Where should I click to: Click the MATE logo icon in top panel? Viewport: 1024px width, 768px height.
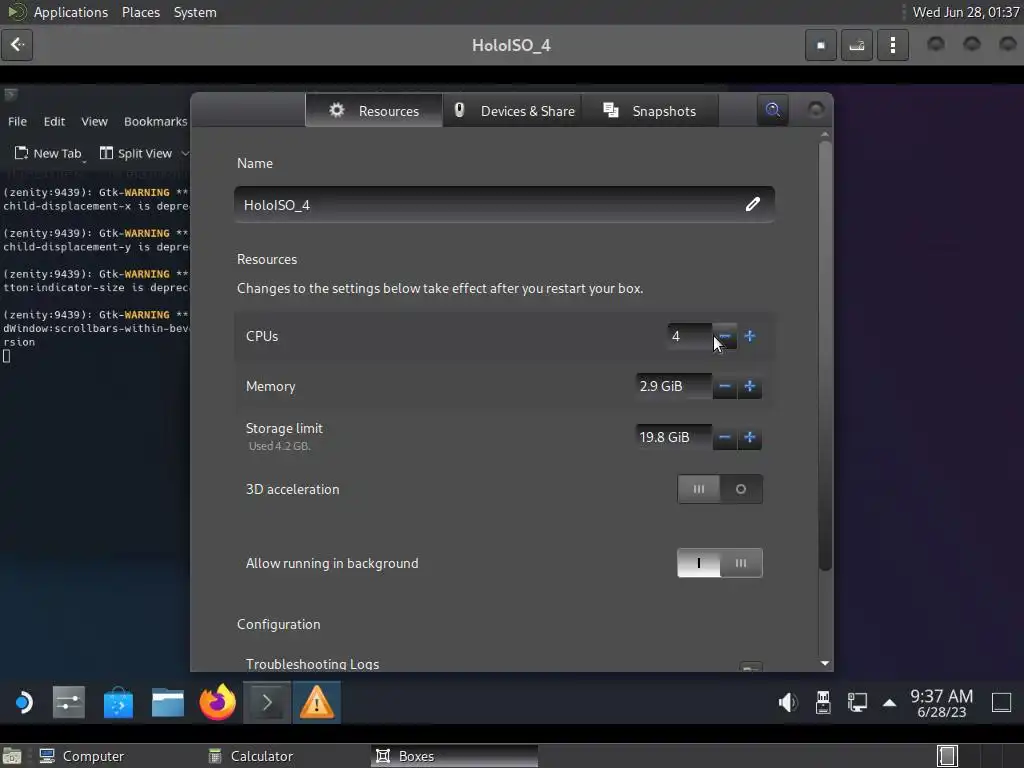[16, 12]
